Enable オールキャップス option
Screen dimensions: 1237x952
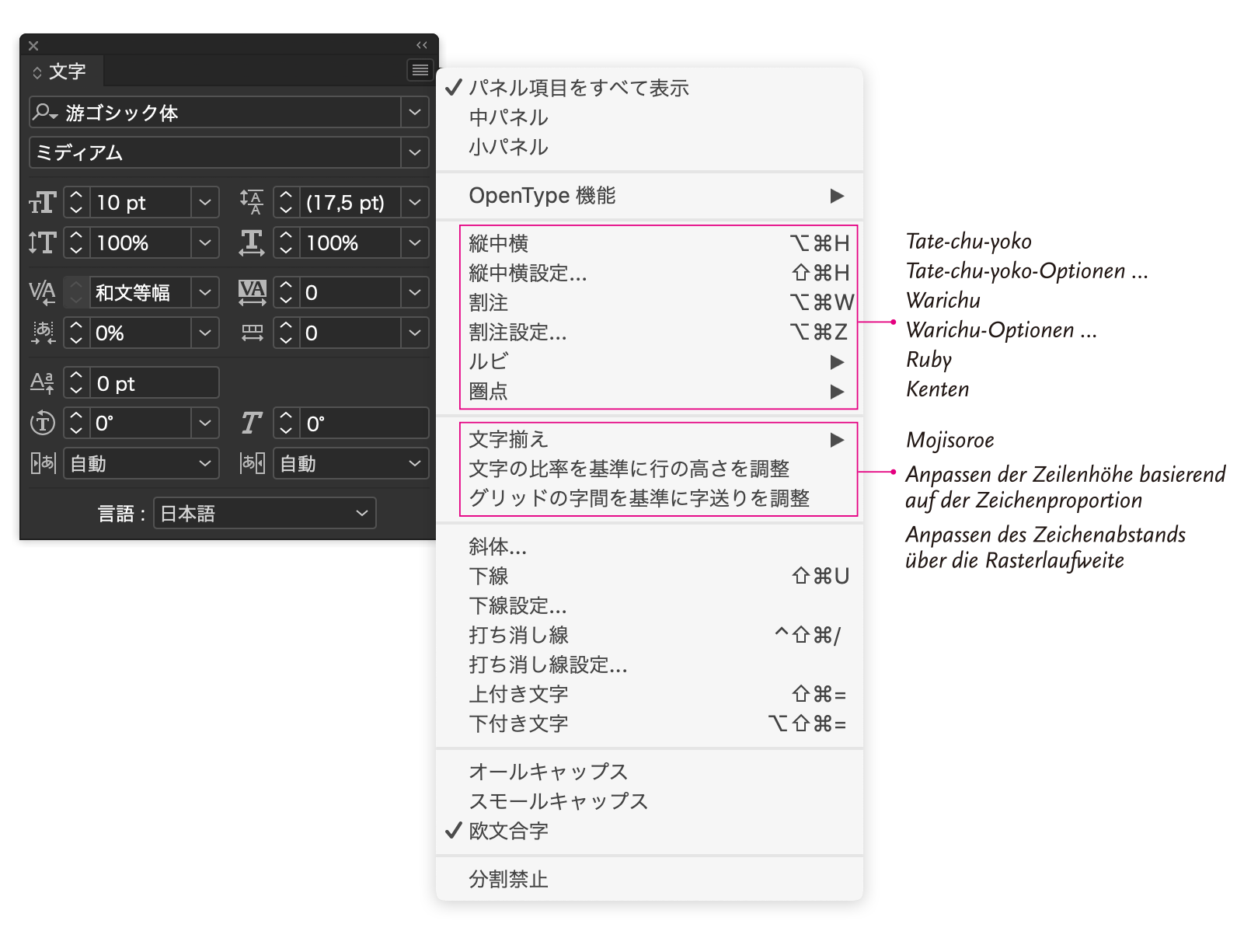[548, 772]
